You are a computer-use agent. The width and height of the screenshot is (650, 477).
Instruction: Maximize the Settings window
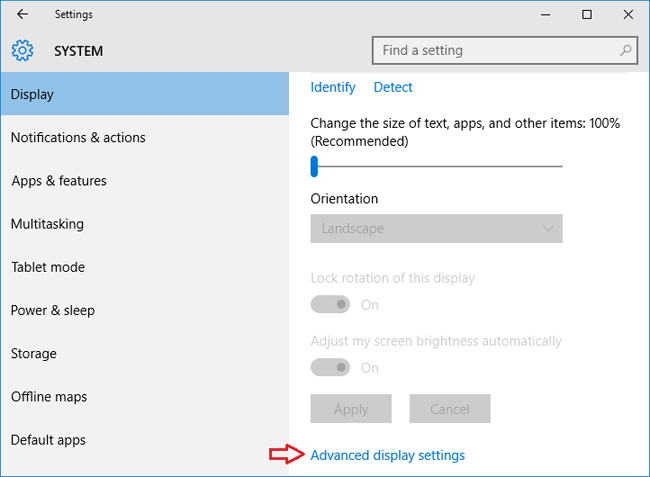point(586,14)
